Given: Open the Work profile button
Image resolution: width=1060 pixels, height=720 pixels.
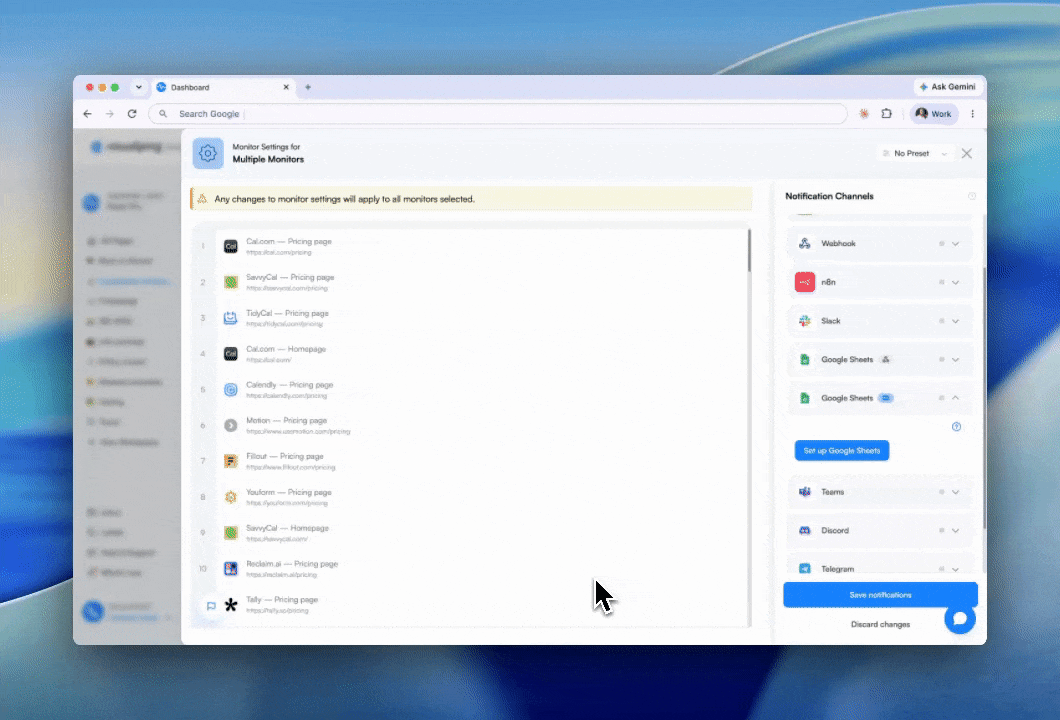Looking at the screenshot, I should [x=933, y=114].
